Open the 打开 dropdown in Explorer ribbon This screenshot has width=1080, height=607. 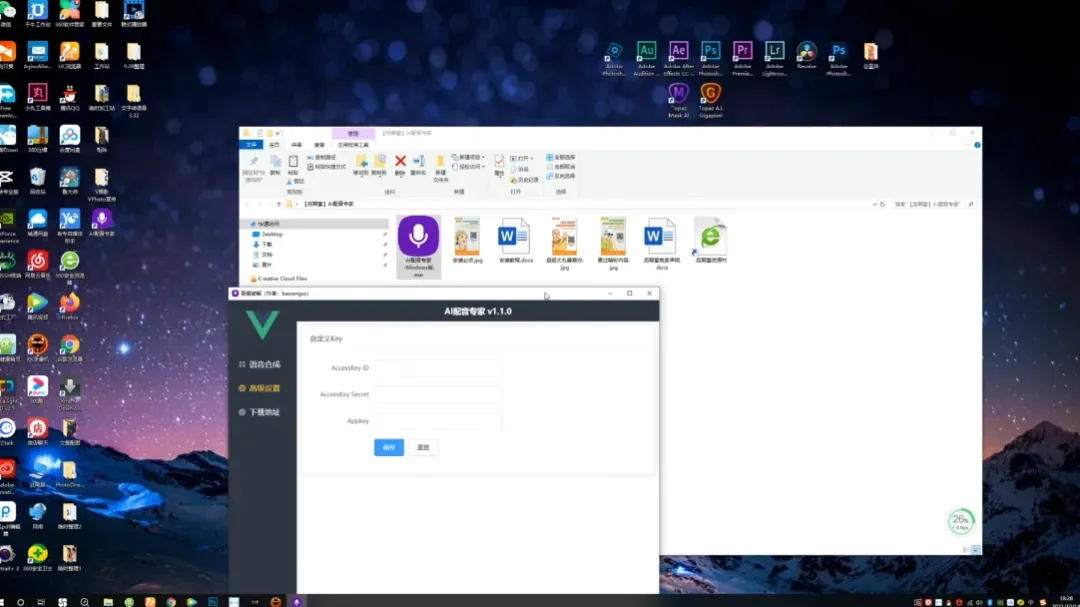click(521, 158)
